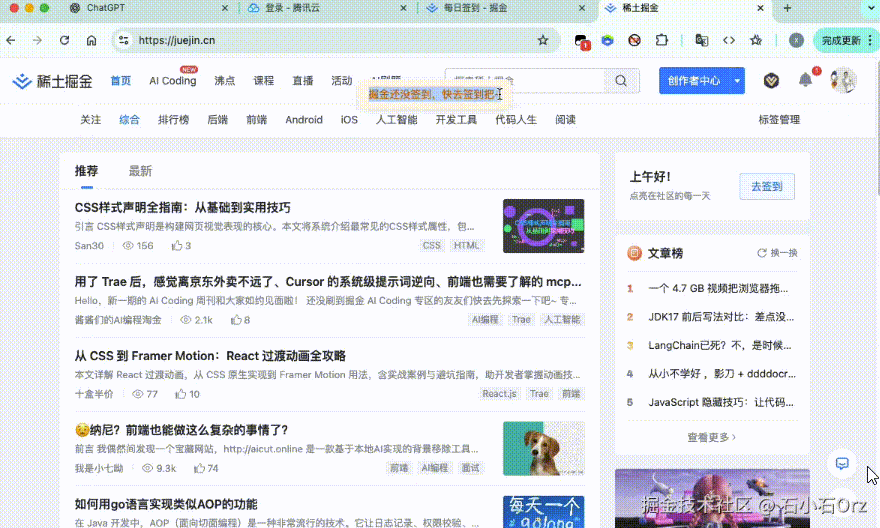Switch to the ChatGPT browser tab
The image size is (880, 528).
pyautogui.click(x=150, y=8)
